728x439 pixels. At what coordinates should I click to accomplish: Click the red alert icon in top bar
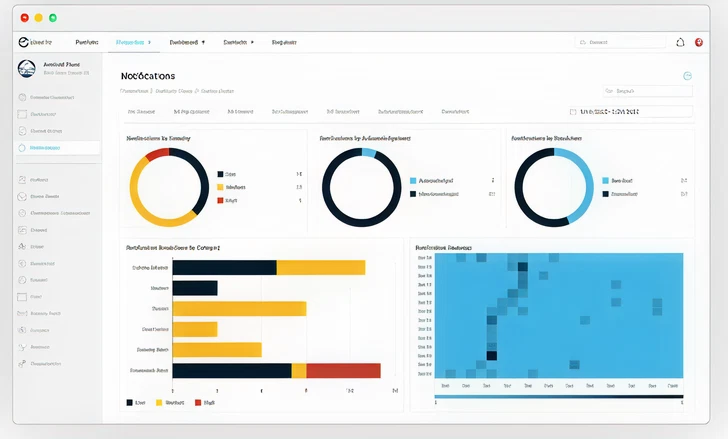click(698, 42)
